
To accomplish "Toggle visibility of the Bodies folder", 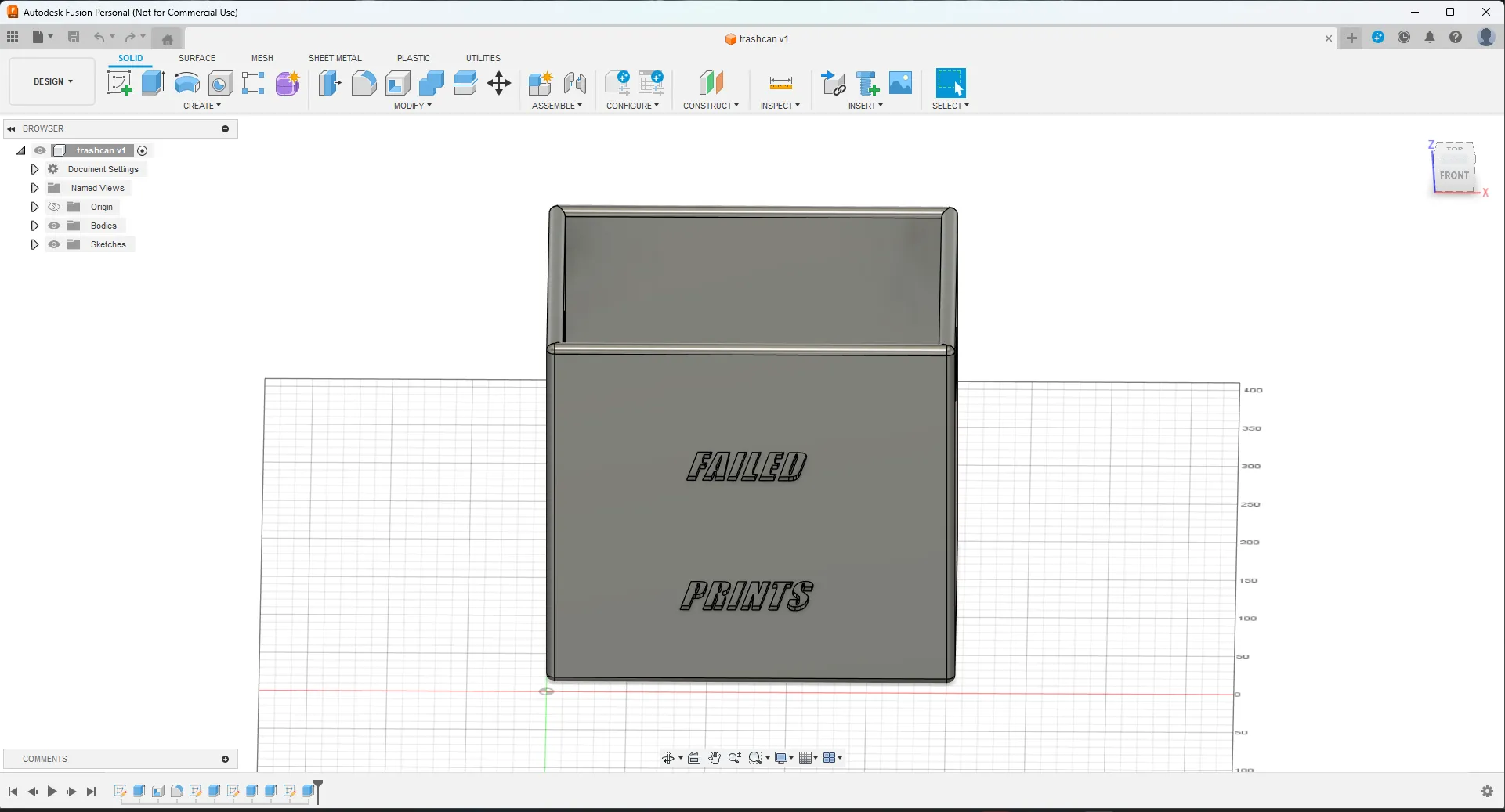I will point(54,226).
